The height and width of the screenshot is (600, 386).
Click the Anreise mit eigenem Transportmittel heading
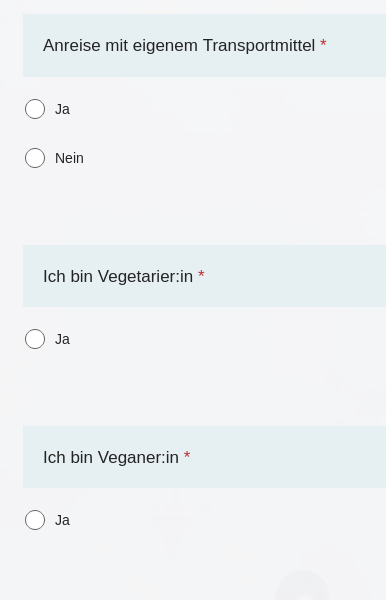[179, 46]
